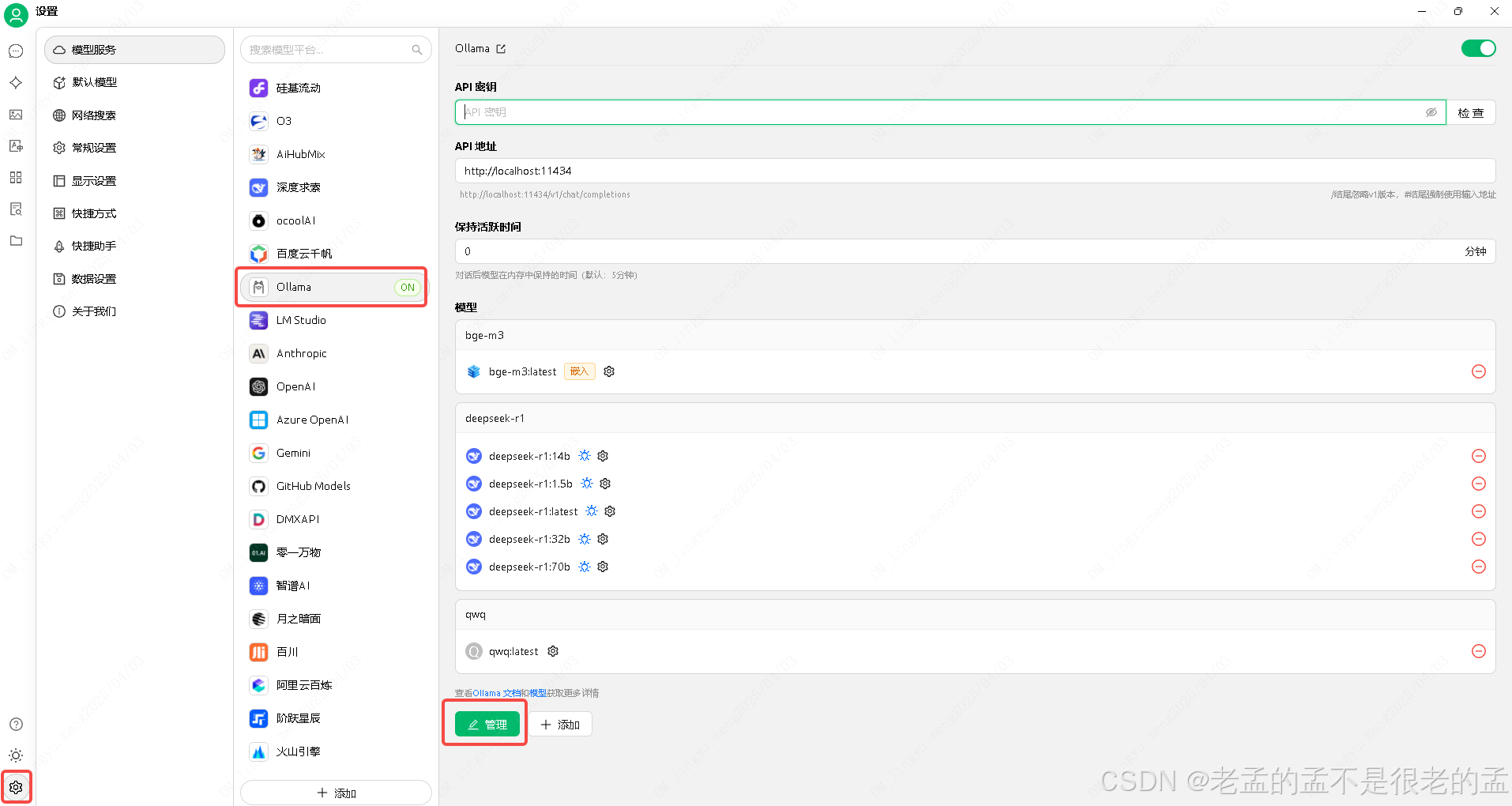Remove the deepseek-r1:32b model

(1479, 539)
